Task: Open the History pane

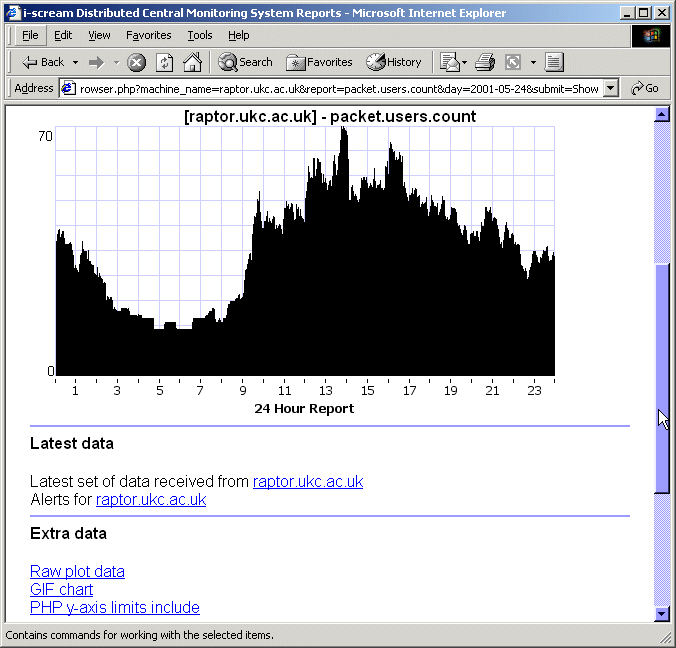Action: click(x=394, y=62)
